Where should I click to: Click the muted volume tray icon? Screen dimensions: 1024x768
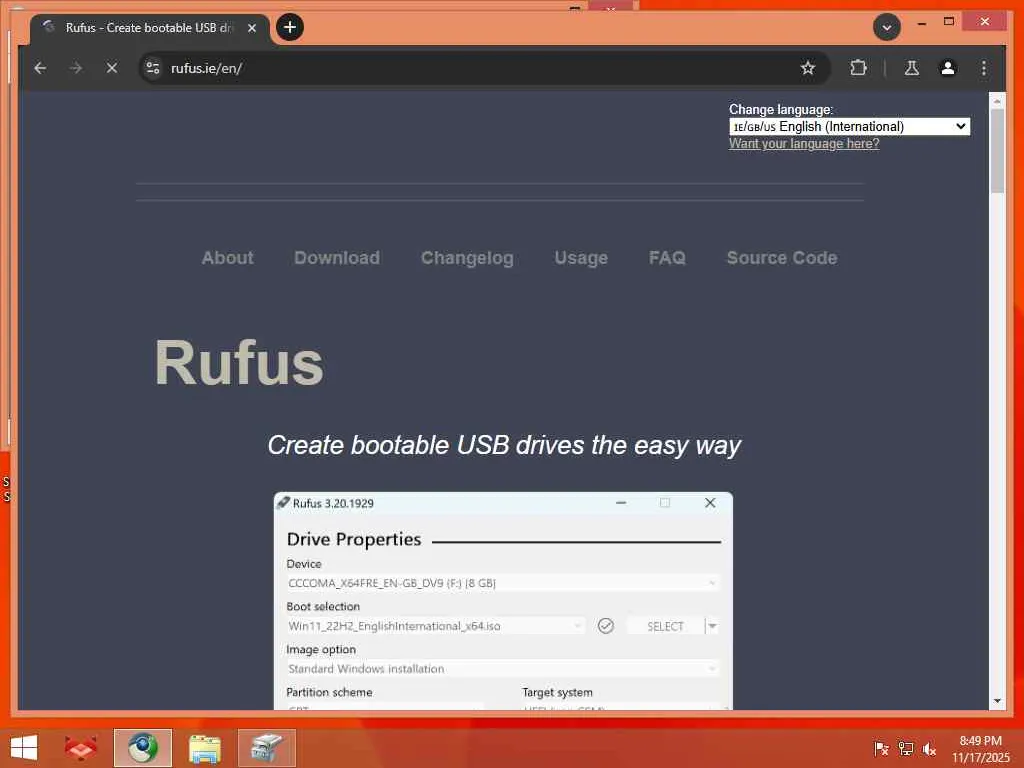929,748
